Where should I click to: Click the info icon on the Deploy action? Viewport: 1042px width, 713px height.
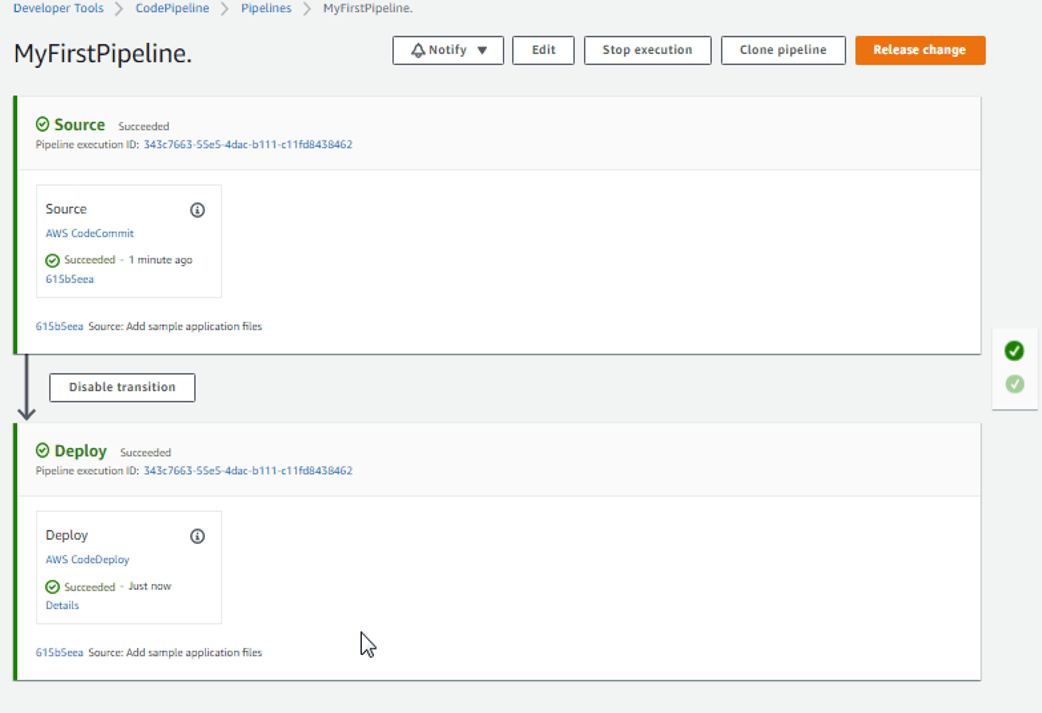pyautogui.click(x=197, y=536)
